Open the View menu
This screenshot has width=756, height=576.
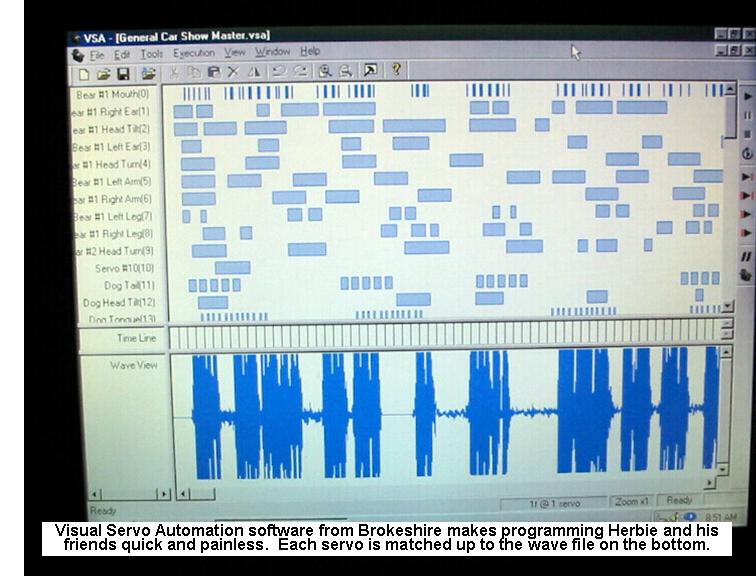coord(235,52)
